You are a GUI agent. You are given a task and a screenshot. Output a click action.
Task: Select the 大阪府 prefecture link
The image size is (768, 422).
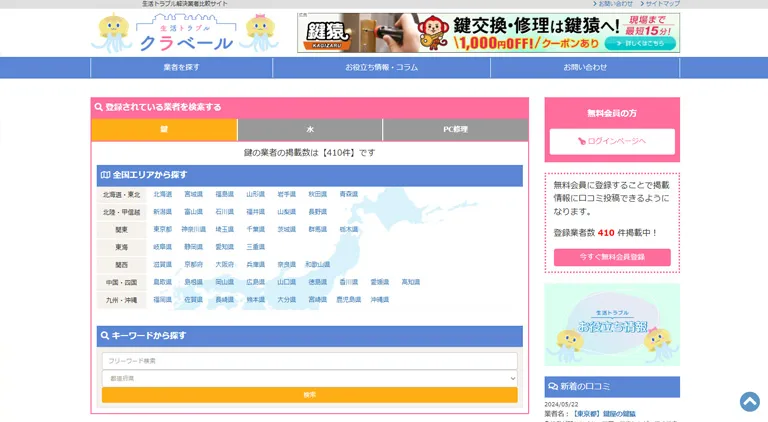pyautogui.click(x=224, y=264)
